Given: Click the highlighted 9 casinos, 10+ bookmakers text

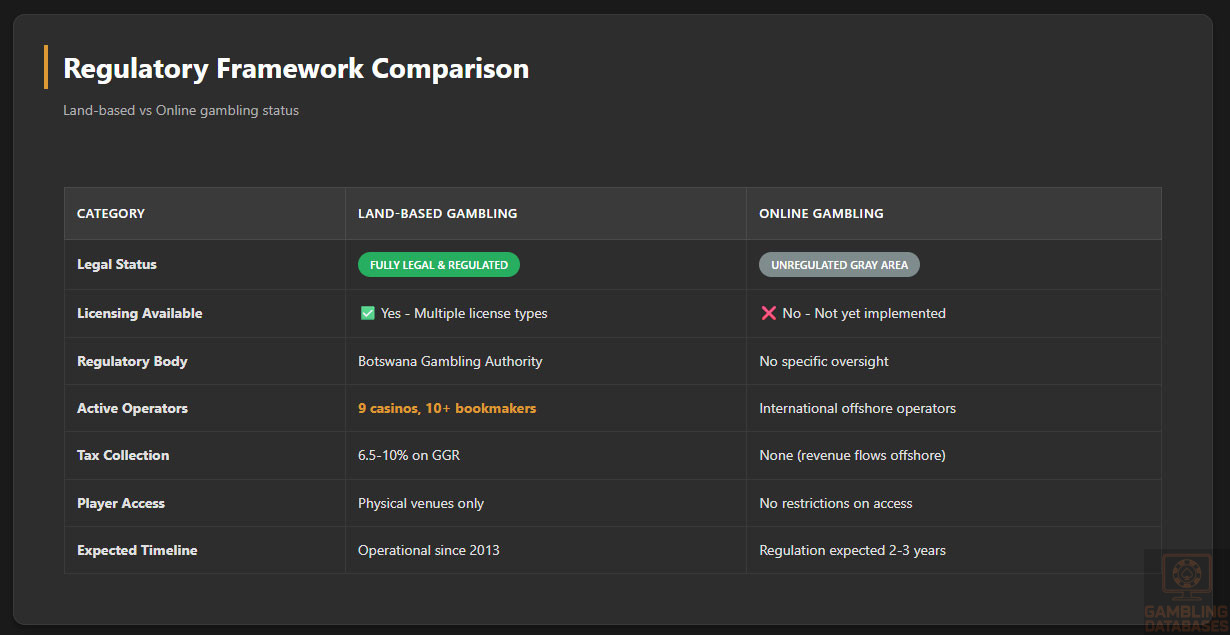Looking at the screenshot, I should click(447, 408).
